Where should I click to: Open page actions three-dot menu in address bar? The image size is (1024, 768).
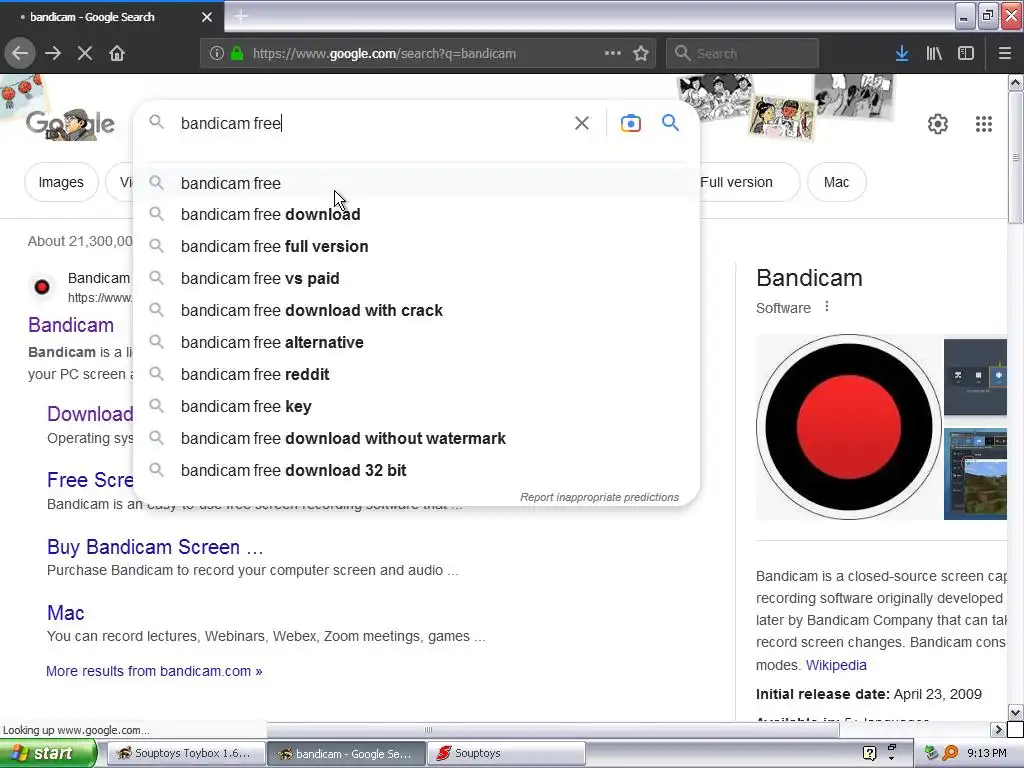[x=613, y=53]
